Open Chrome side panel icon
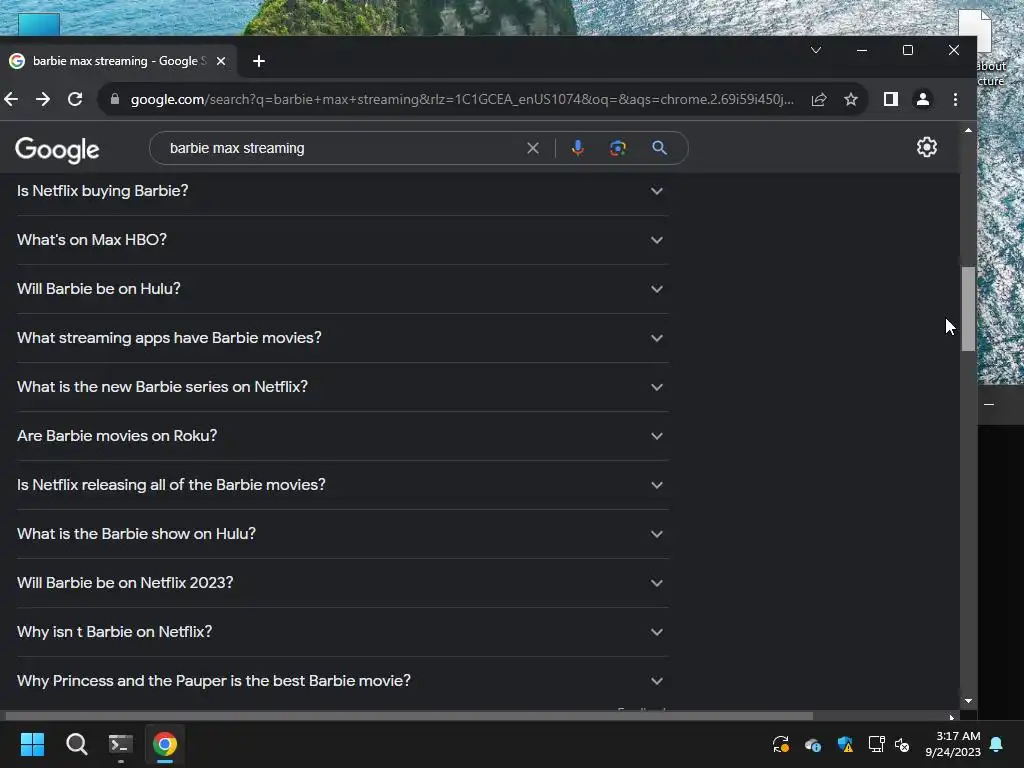Viewport: 1024px width, 768px height. click(x=891, y=99)
